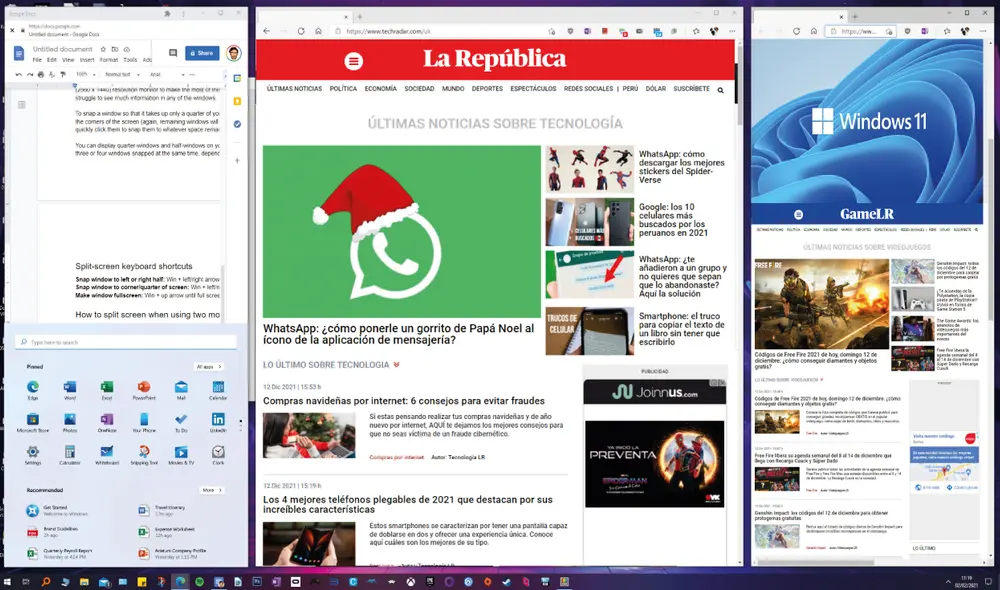Click the blue Share button

[203, 53]
